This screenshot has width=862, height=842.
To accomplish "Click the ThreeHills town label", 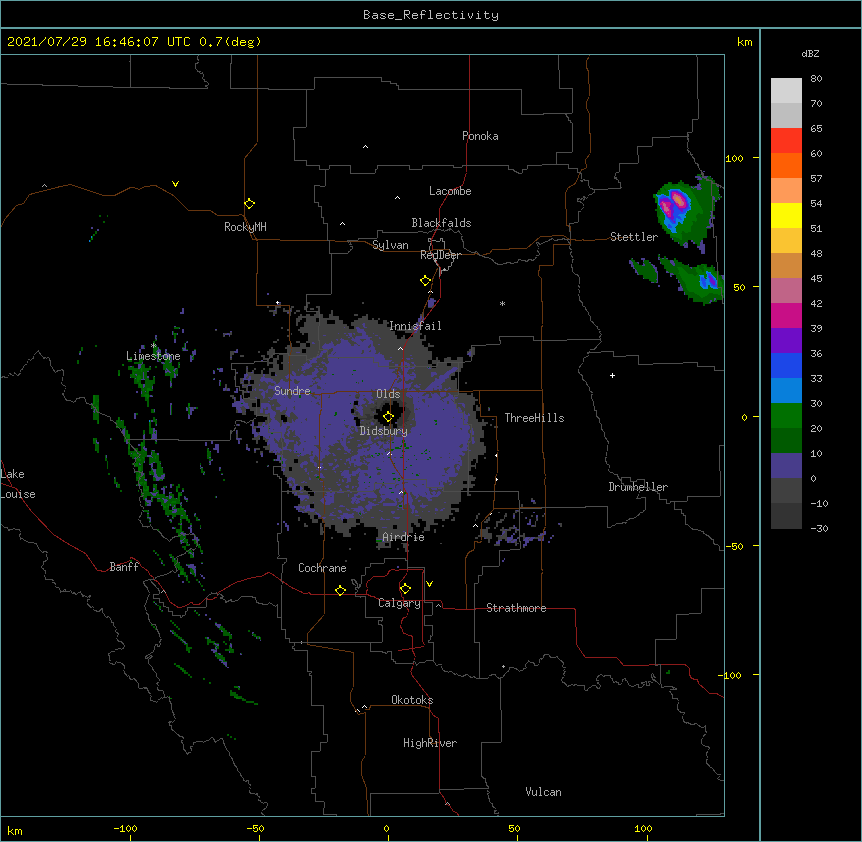I will 534,418.
